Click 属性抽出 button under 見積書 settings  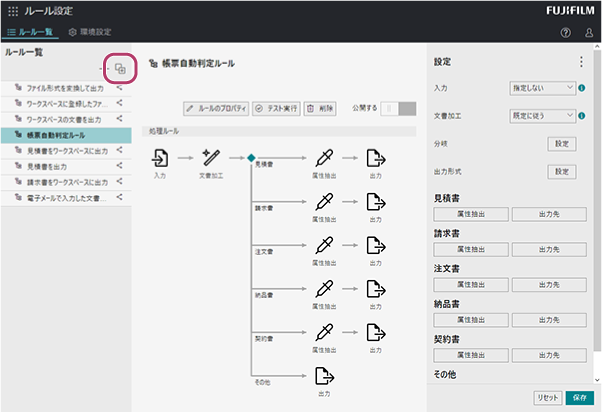click(471, 214)
